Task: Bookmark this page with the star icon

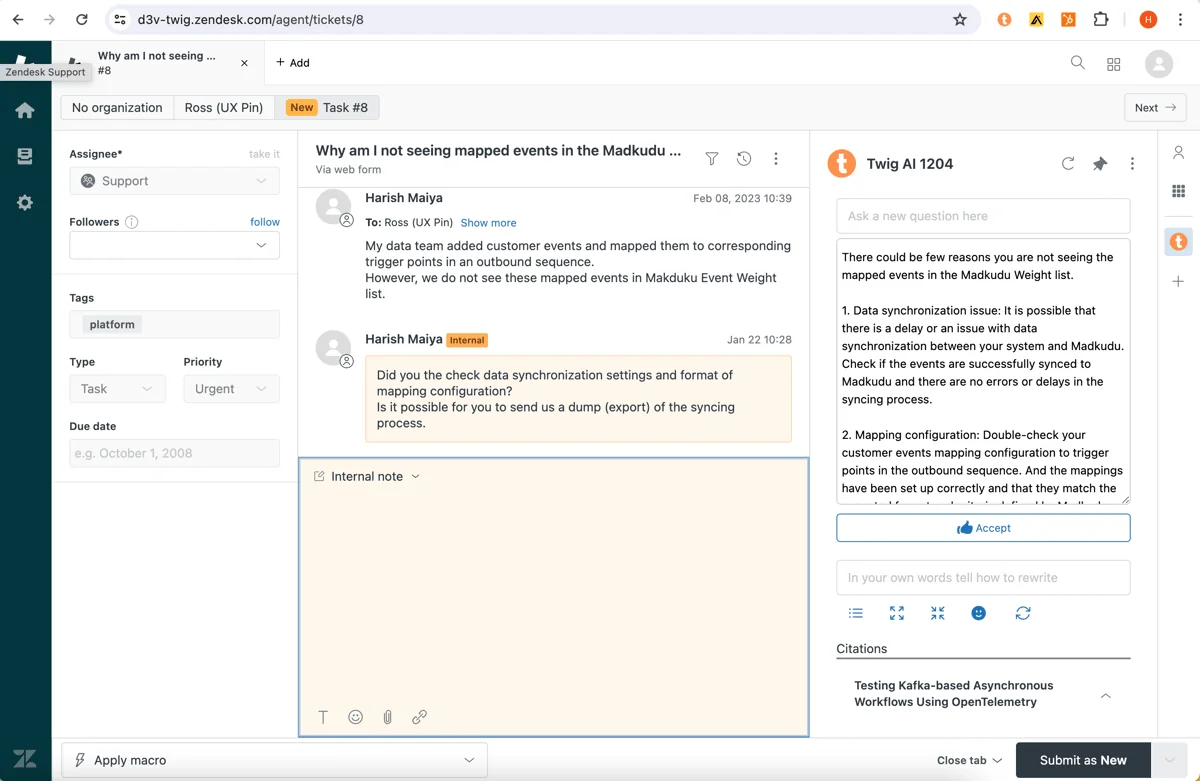Action: tap(960, 19)
